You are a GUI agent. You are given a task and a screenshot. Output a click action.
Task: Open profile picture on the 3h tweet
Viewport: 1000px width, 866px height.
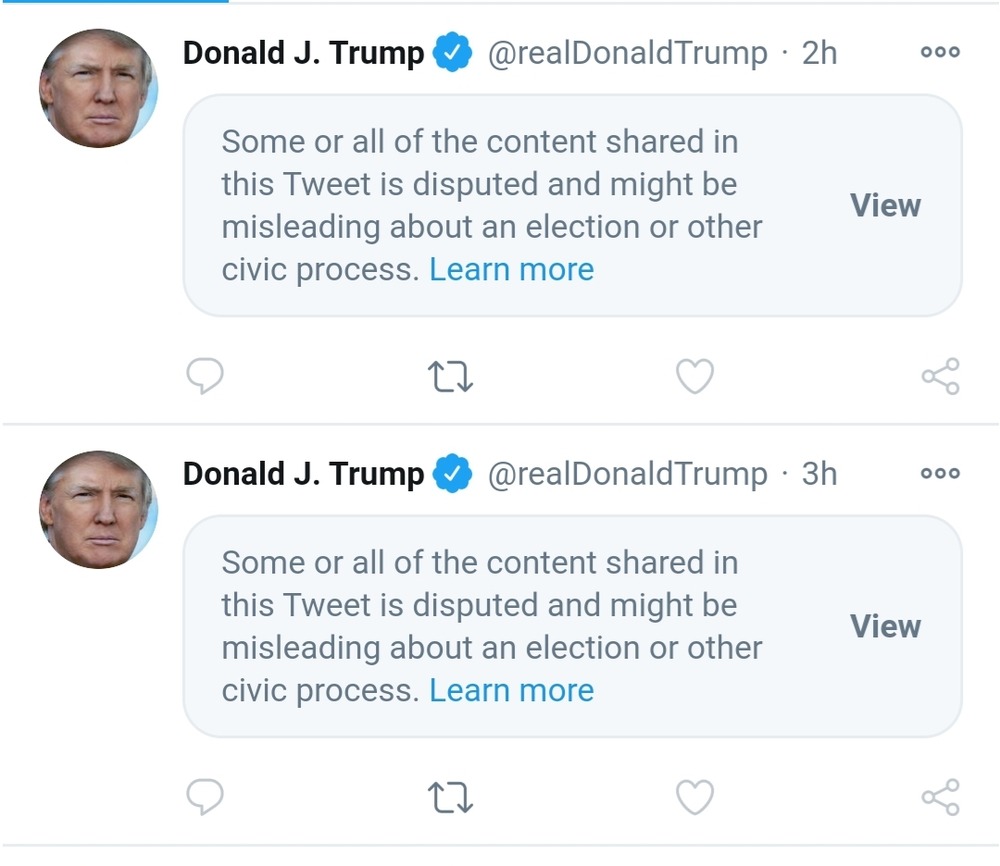pos(98,510)
